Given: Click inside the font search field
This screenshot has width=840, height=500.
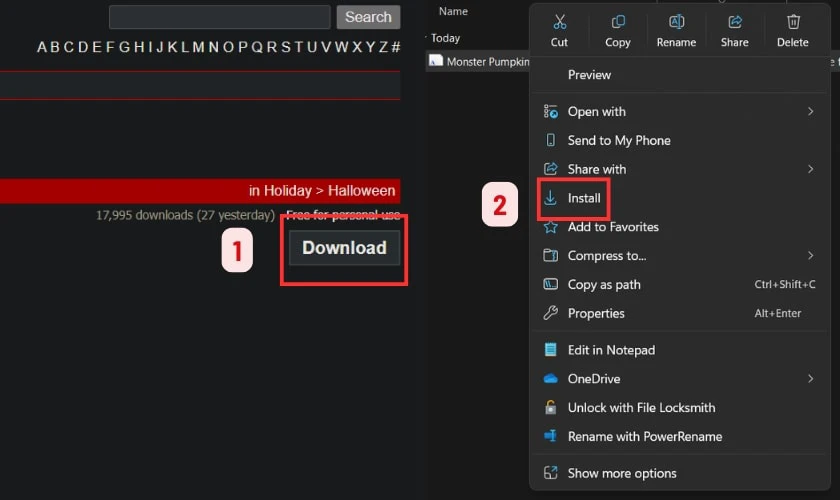Looking at the screenshot, I should (x=219, y=17).
